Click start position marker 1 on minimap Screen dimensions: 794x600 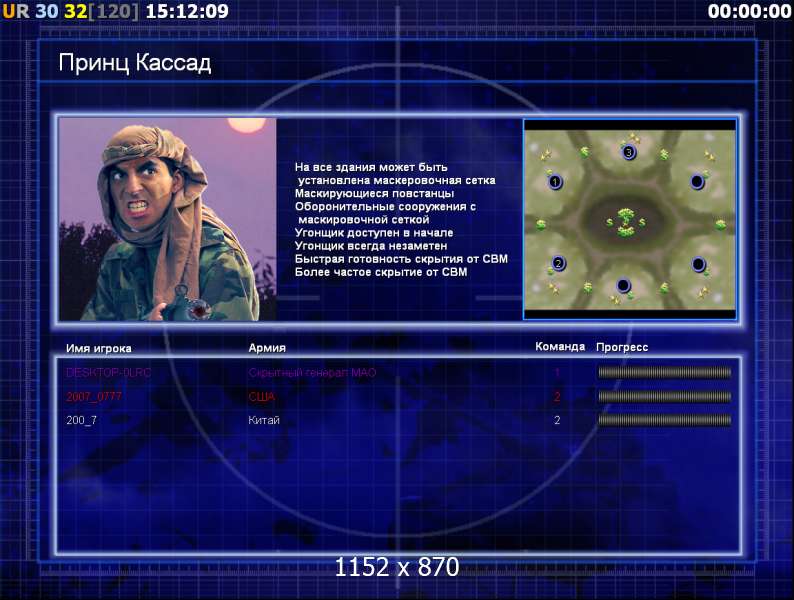tap(555, 182)
